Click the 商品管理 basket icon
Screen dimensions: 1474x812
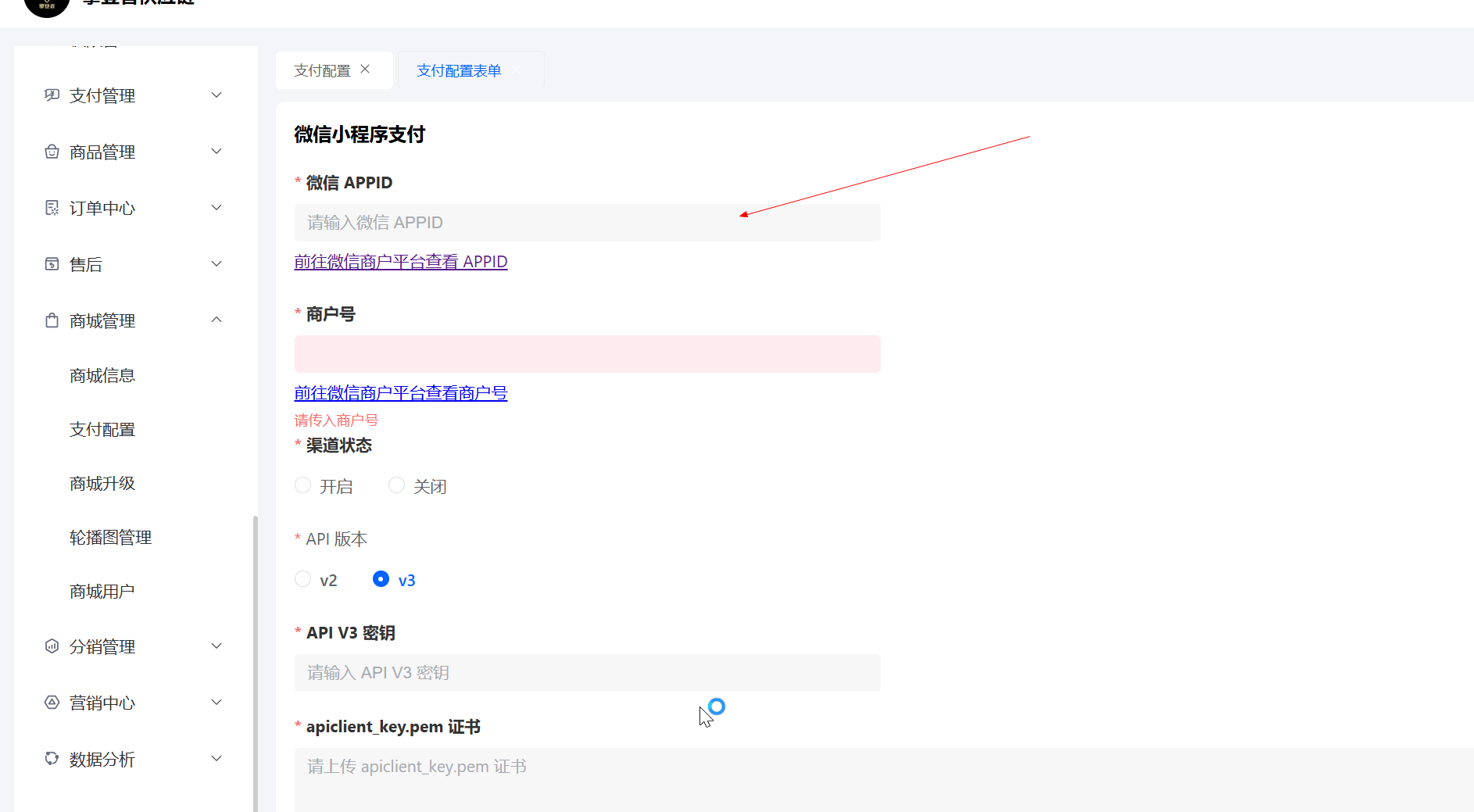pyautogui.click(x=52, y=152)
